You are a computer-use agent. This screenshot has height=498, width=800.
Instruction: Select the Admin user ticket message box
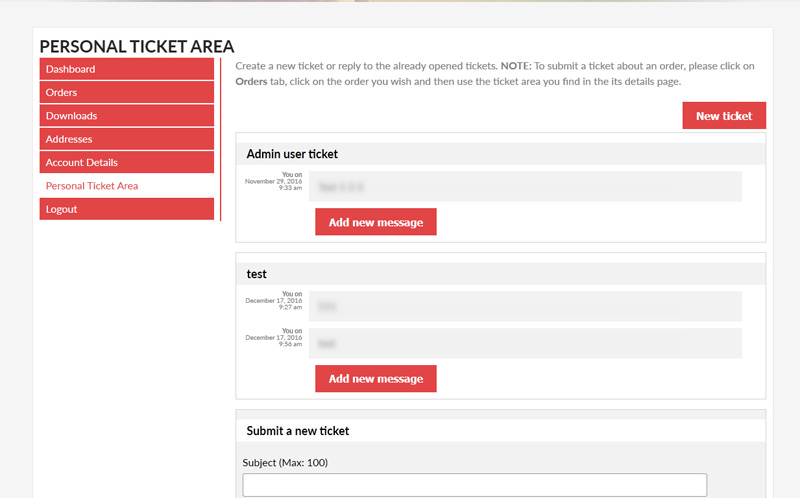tap(525, 186)
